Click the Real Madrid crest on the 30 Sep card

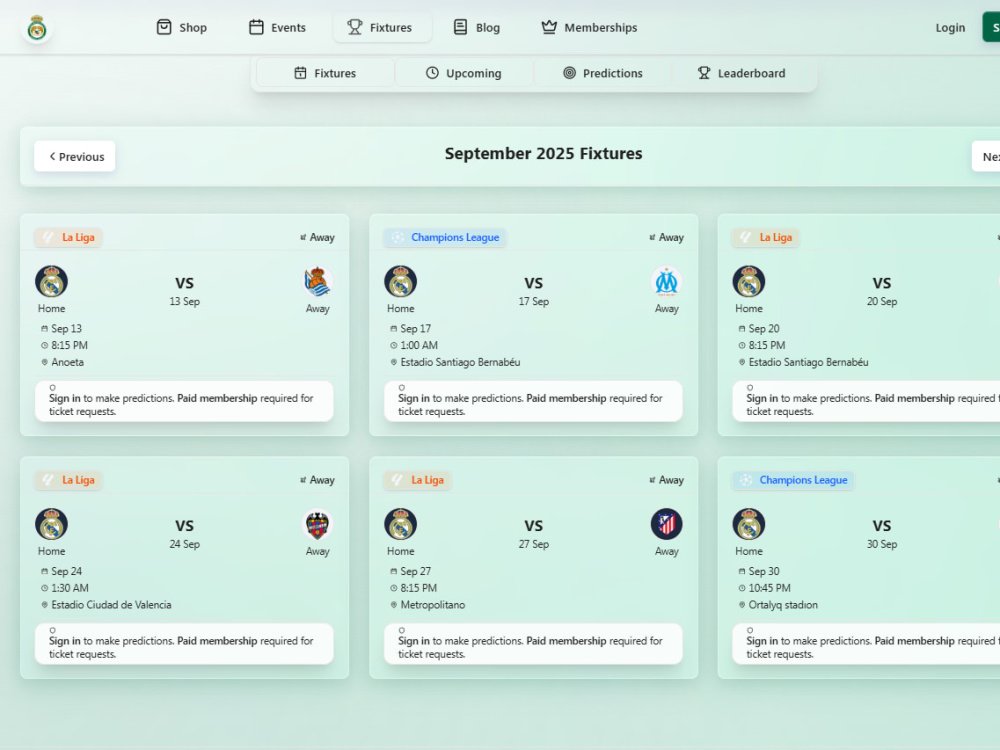(x=749, y=524)
